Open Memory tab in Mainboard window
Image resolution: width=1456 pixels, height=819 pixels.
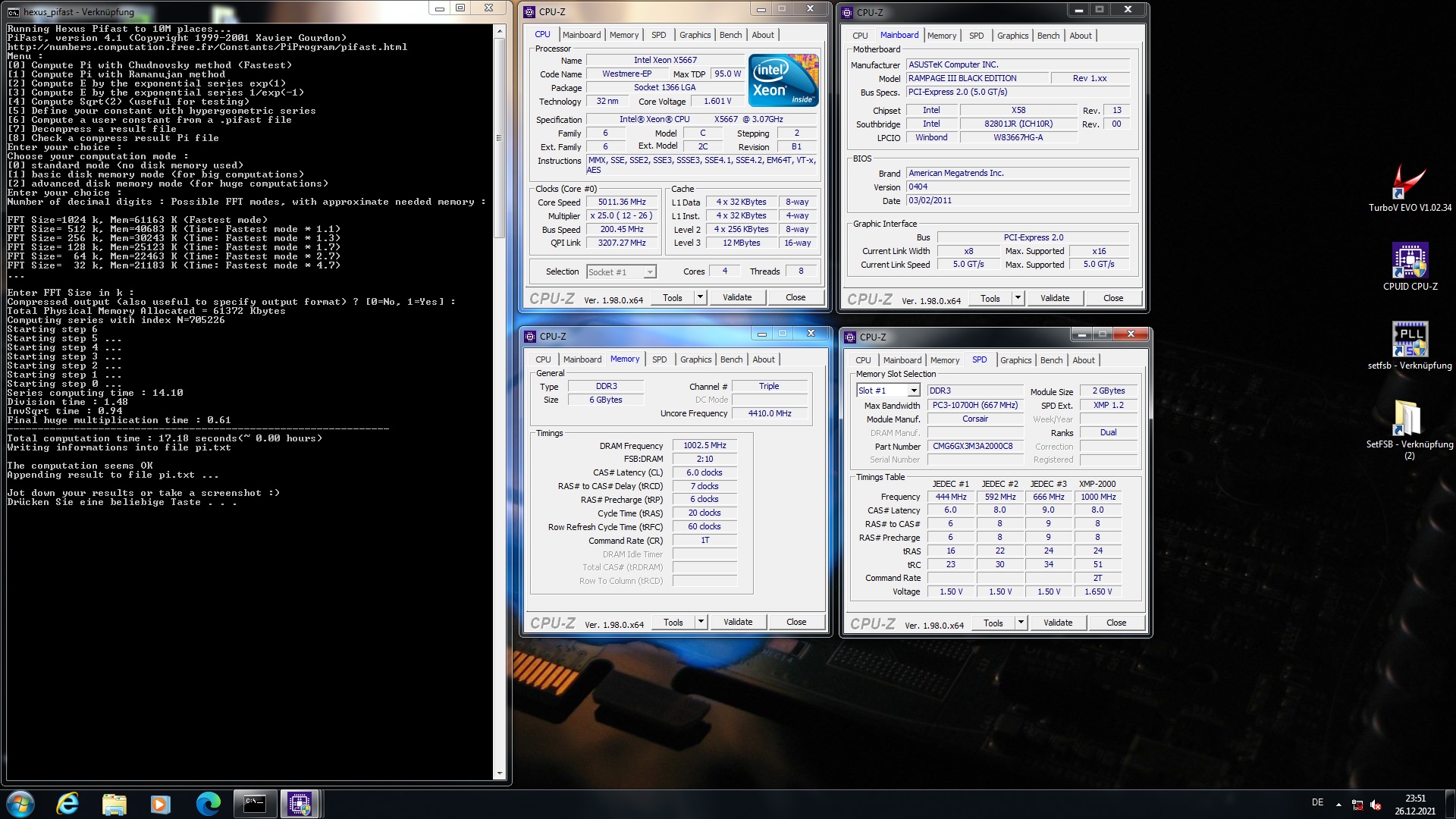coord(941,36)
